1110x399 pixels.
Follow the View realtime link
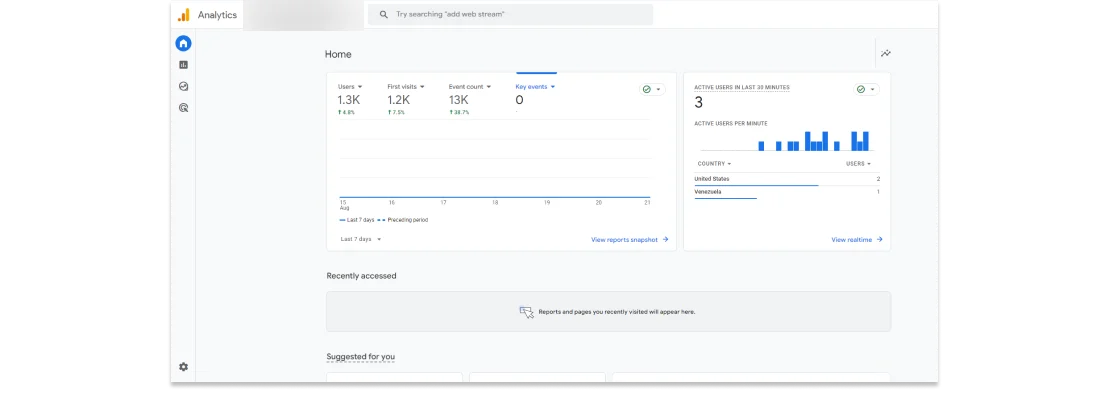[857, 240]
